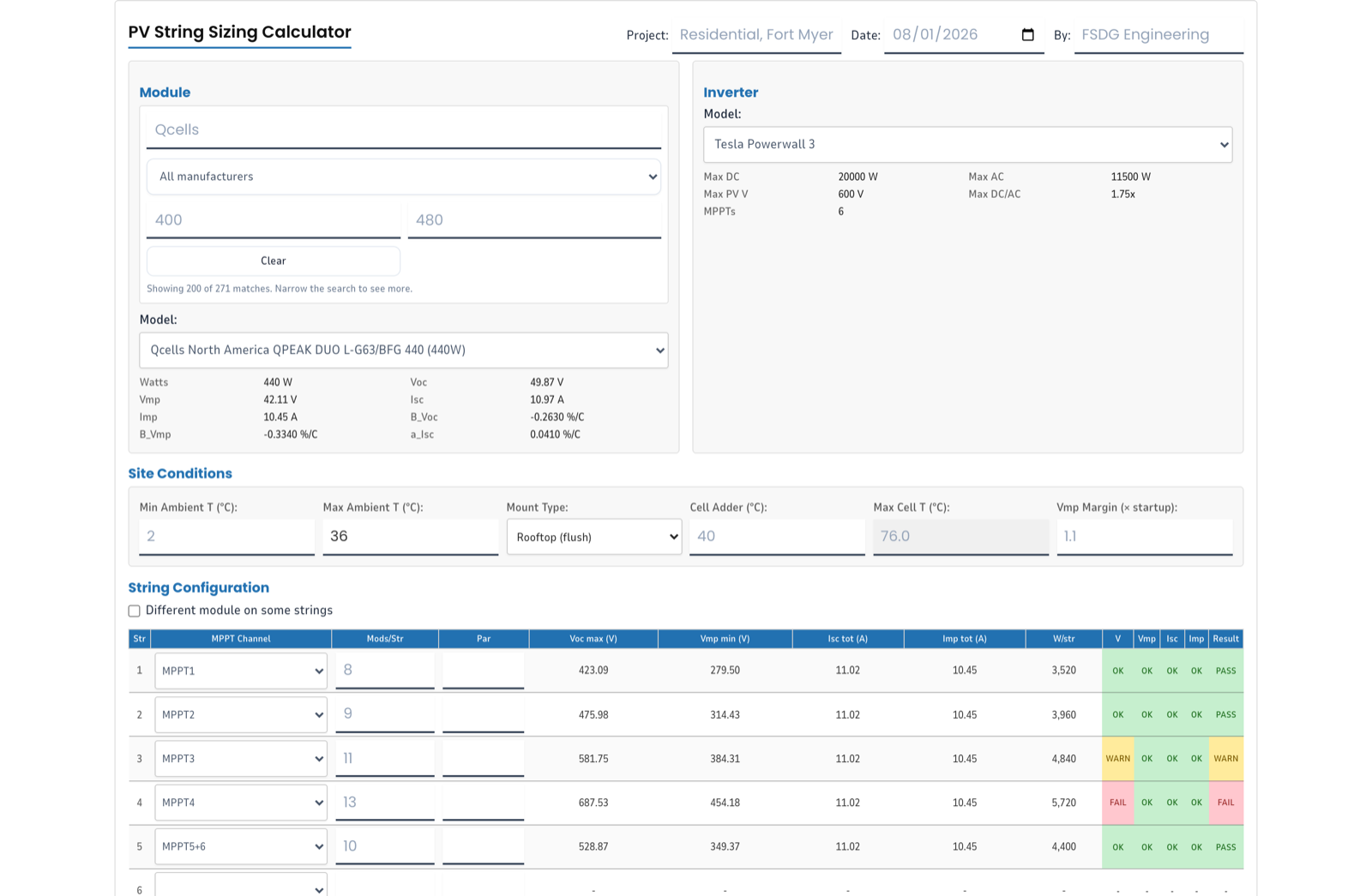Screen dimensions: 1372x896
Task: Click the B_Voc value -0.2630 %/C
Action: pos(557,418)
